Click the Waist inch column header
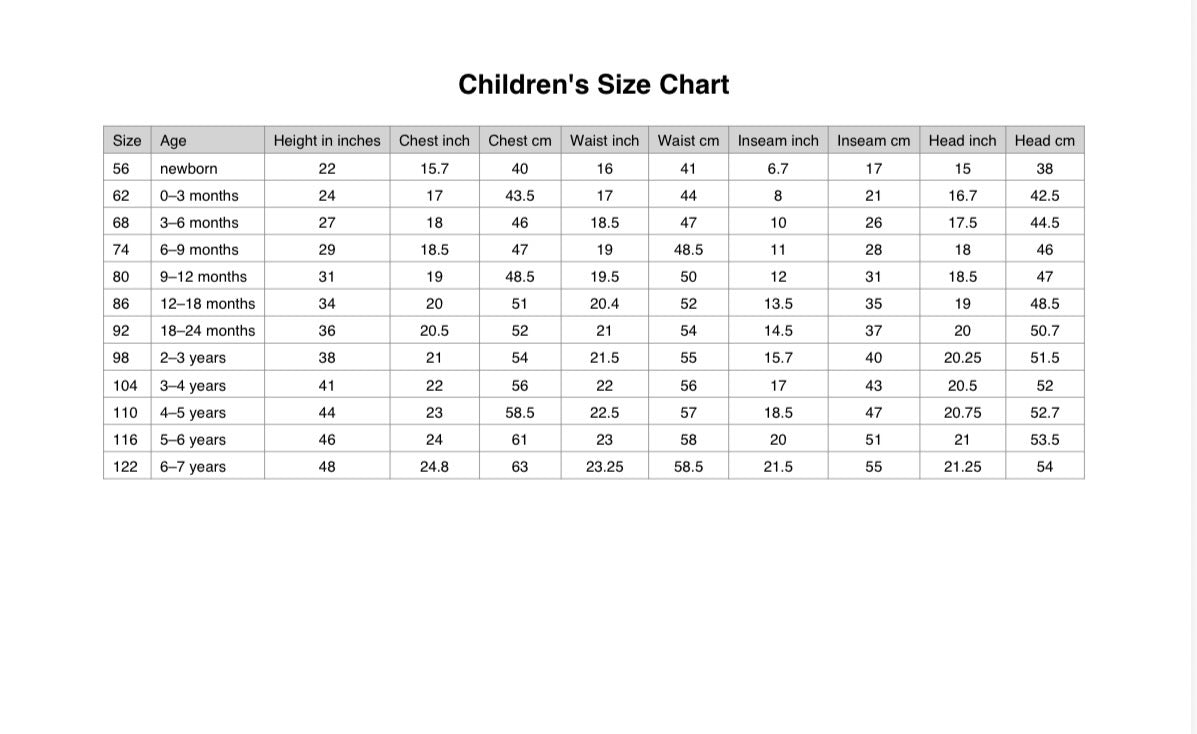 [x=604, y=141]
